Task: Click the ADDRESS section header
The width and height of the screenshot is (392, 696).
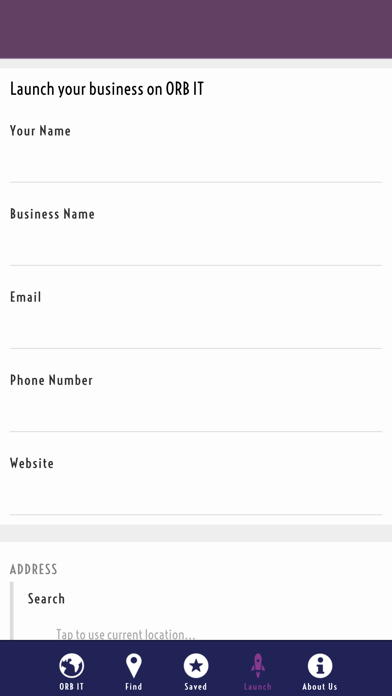Action: 34,569
